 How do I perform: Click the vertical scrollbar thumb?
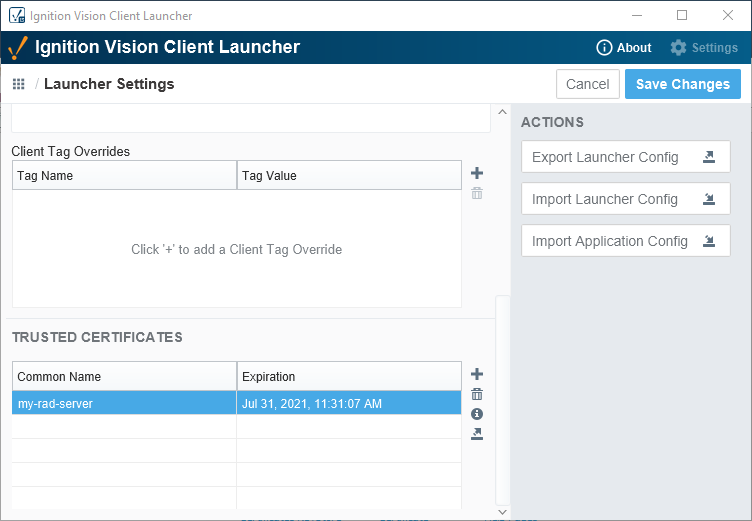click(502, 400)
